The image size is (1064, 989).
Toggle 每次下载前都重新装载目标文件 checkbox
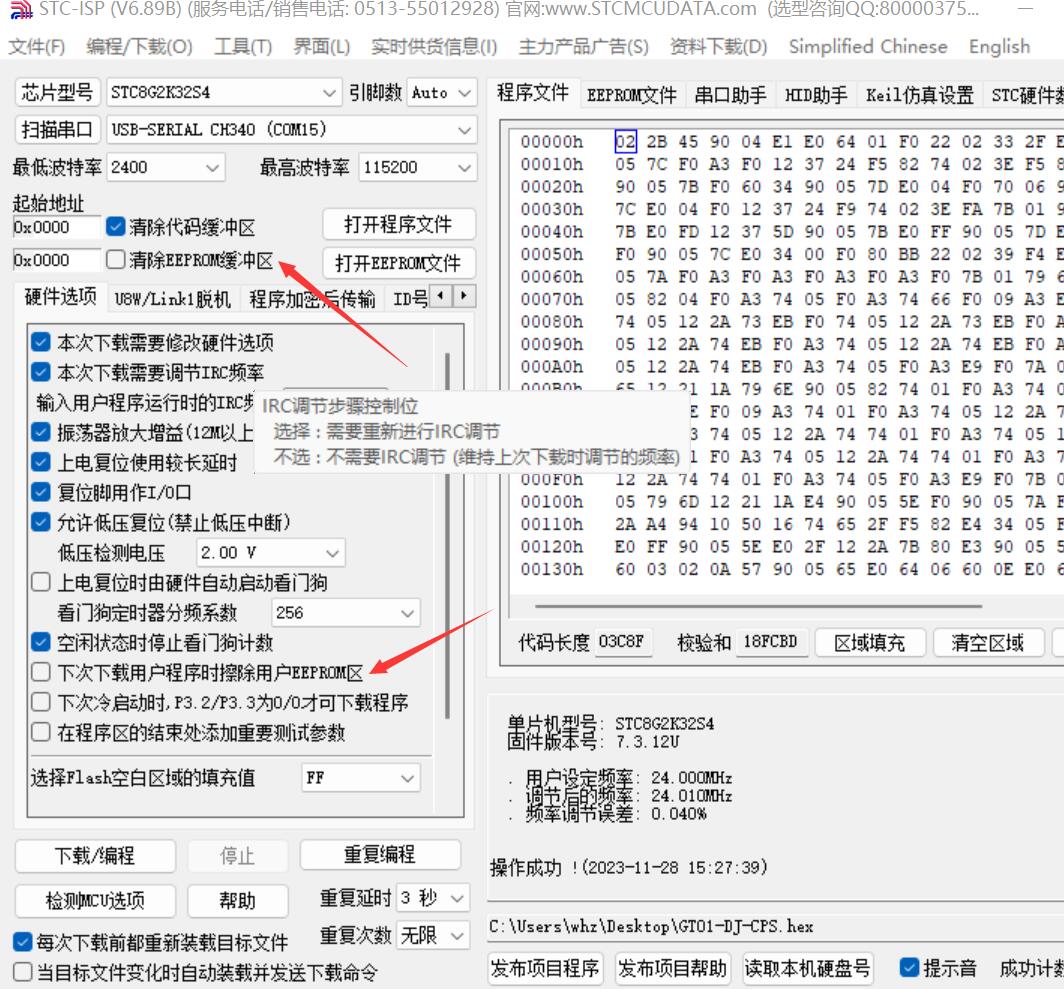tap(22, 942)
